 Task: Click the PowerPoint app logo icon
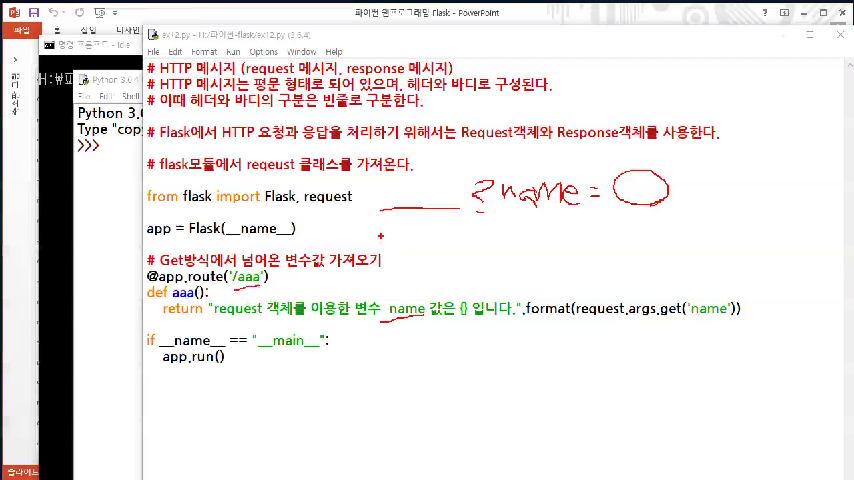[x=14, y=12]
